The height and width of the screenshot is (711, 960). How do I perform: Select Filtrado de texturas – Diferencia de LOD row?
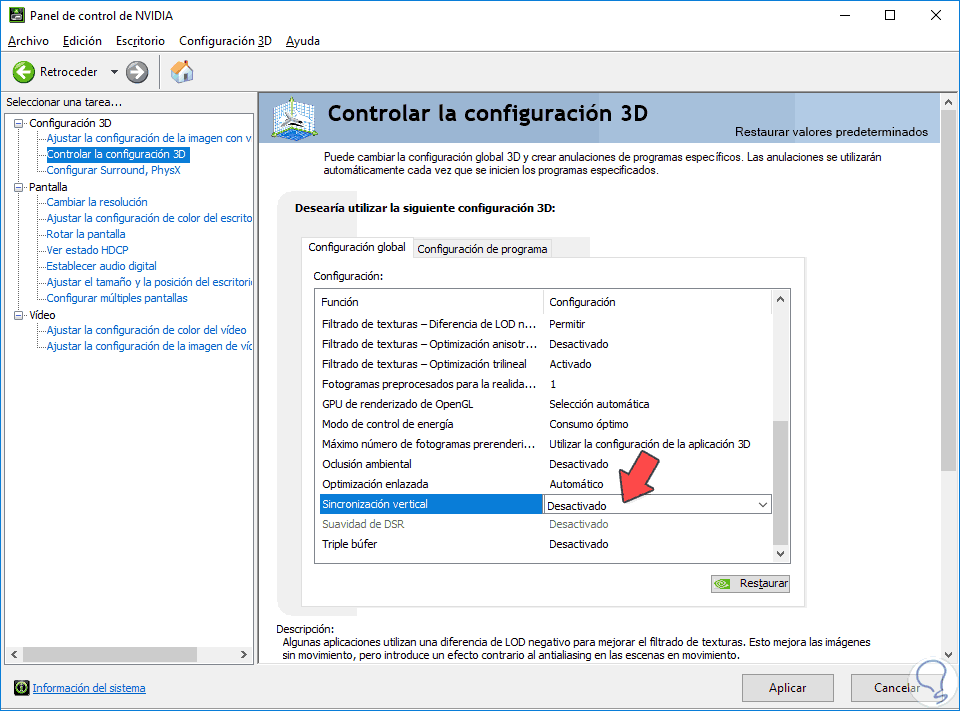[545, 324]
